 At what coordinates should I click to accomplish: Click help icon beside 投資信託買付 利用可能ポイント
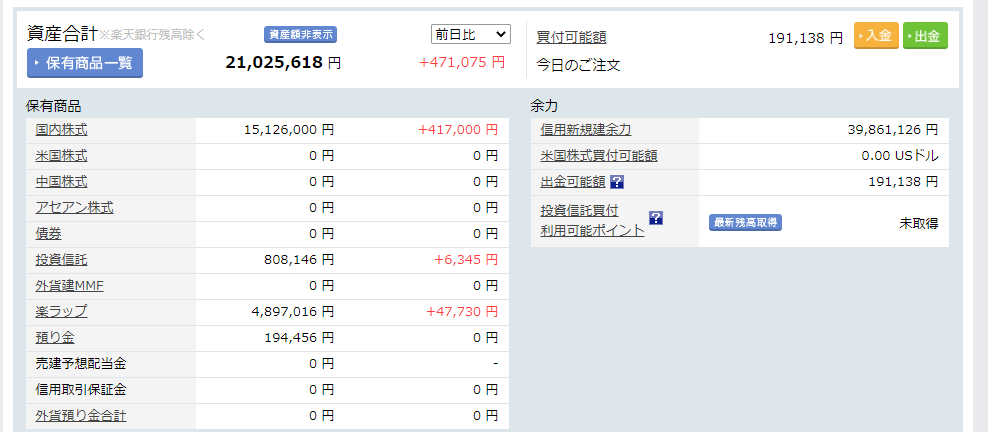(656, 217)
